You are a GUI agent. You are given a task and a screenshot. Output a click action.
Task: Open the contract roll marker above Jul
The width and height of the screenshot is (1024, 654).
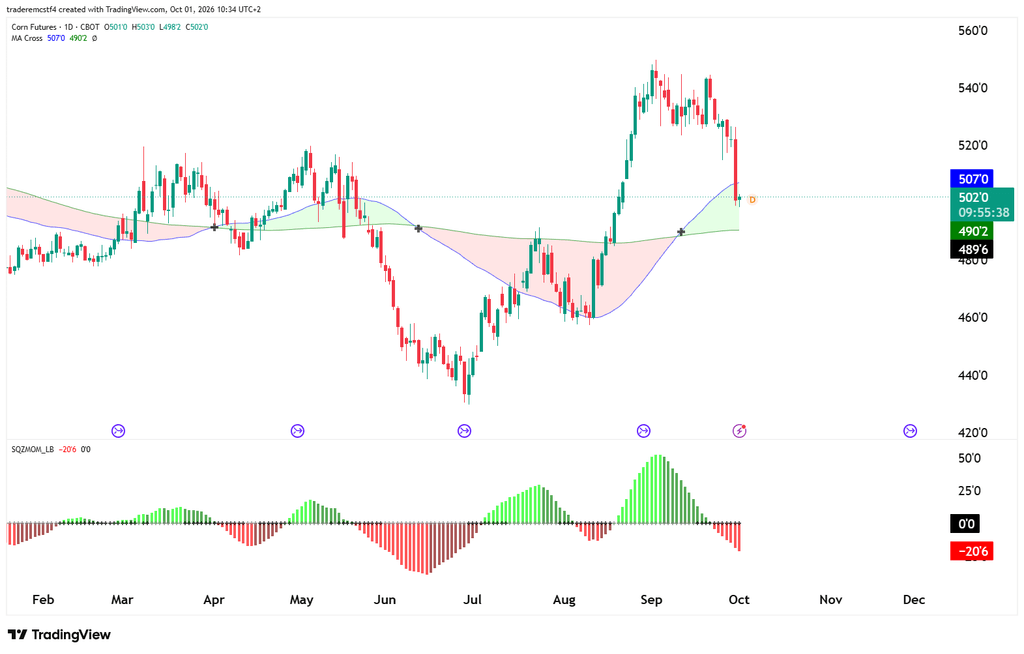(464, 431)
